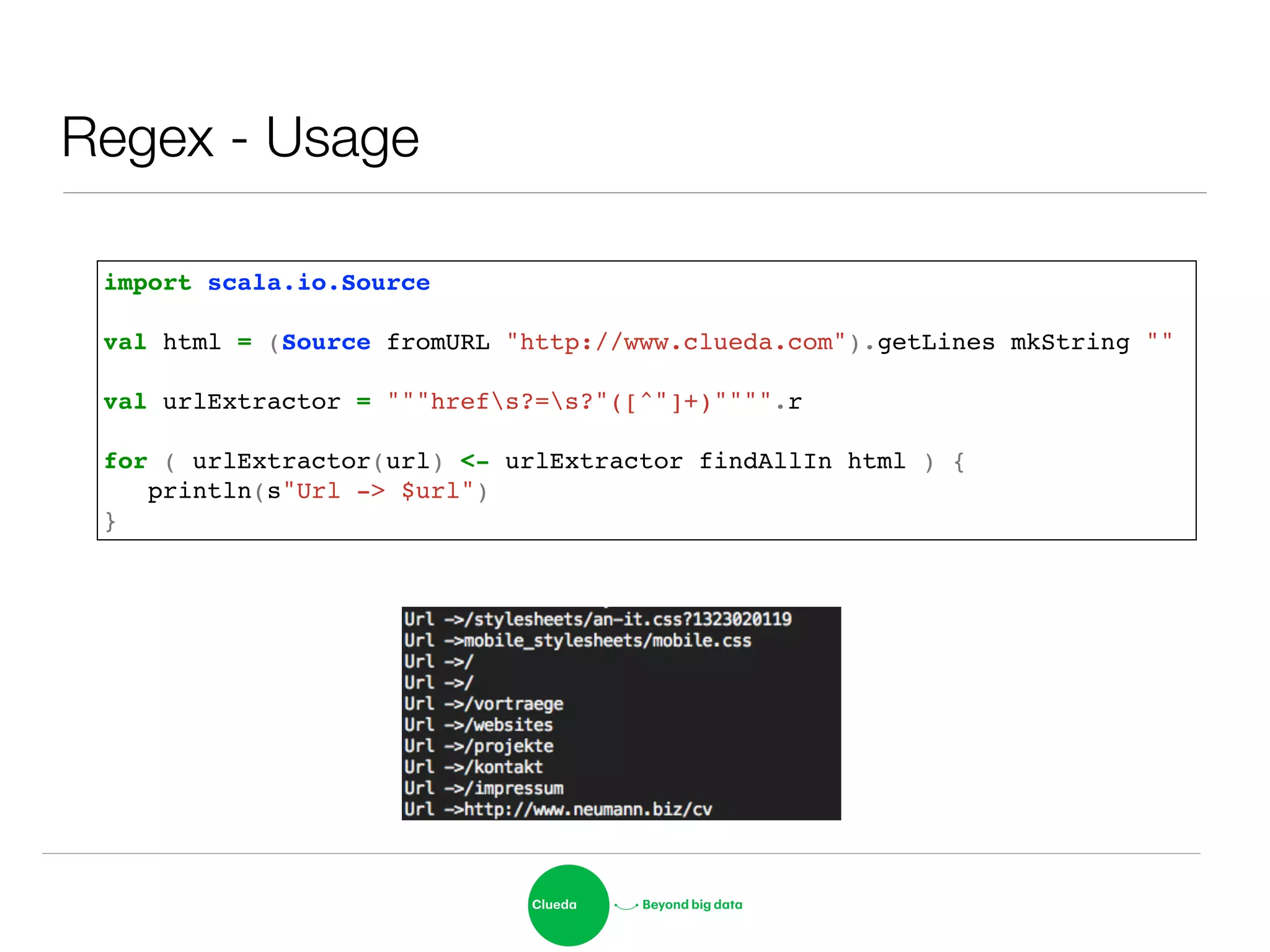The width and height of the screenshot is (1270, 952).
Task: Click the green Clueda logo circle
Action: click(568, 905)
